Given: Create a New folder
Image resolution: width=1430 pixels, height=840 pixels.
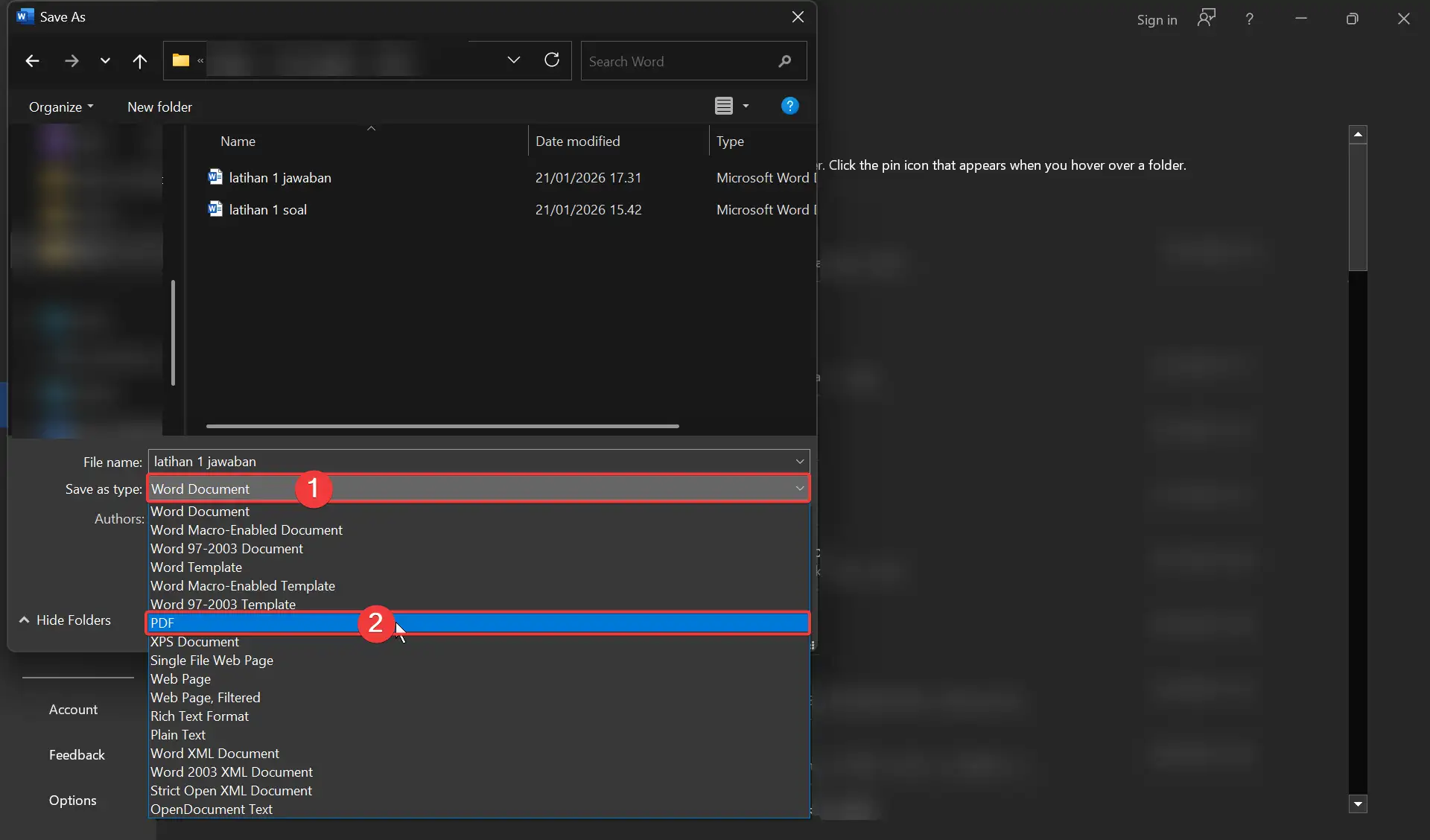Looking at the screenshot, I should pos(159,106).
